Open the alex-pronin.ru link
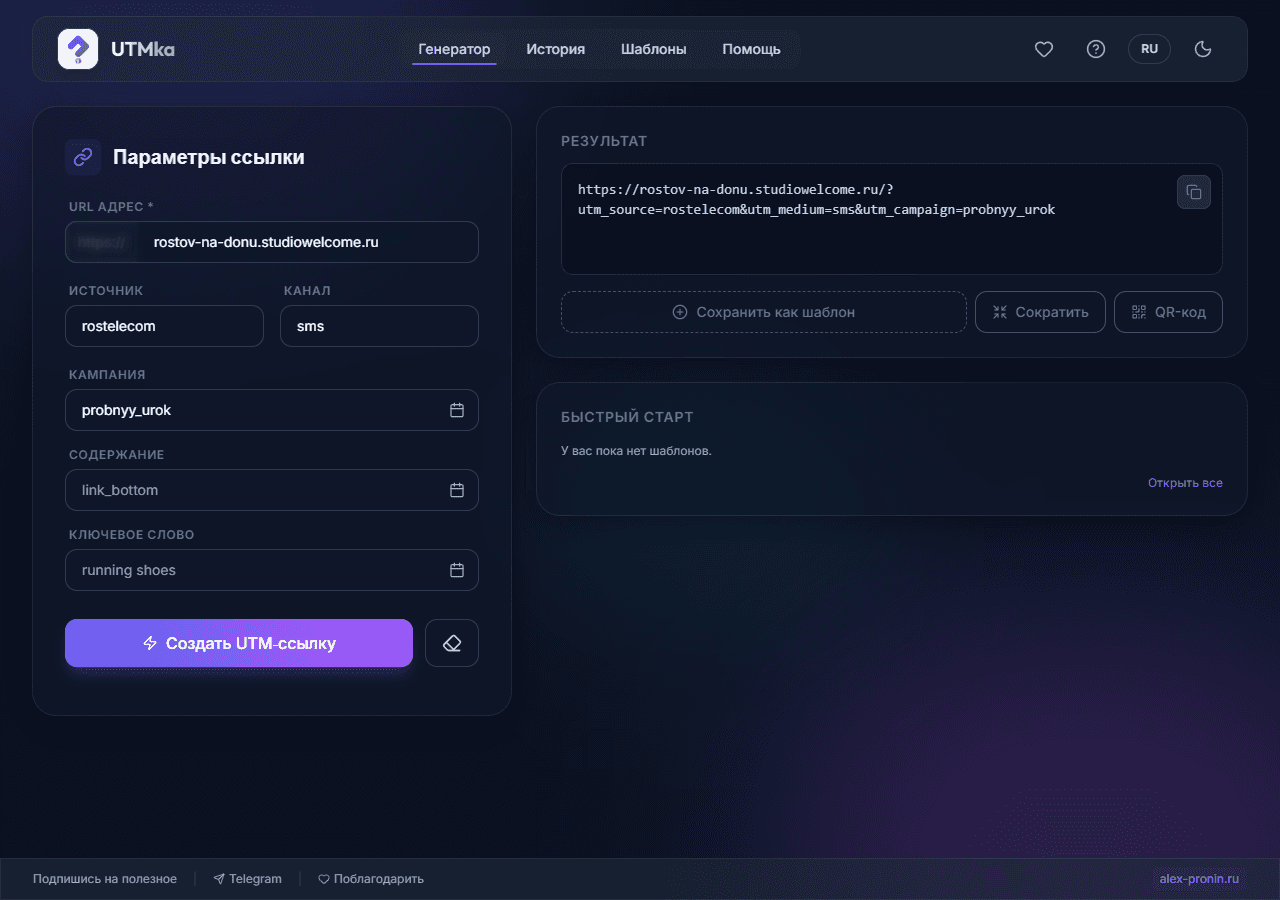 coord(1199,879)
